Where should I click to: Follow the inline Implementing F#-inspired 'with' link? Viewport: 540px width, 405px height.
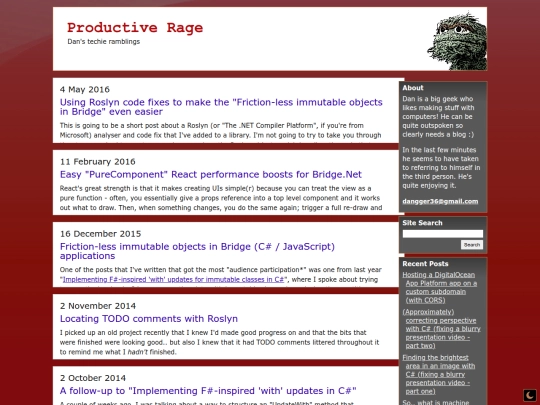pyautogui.click(x=174, y=279)
